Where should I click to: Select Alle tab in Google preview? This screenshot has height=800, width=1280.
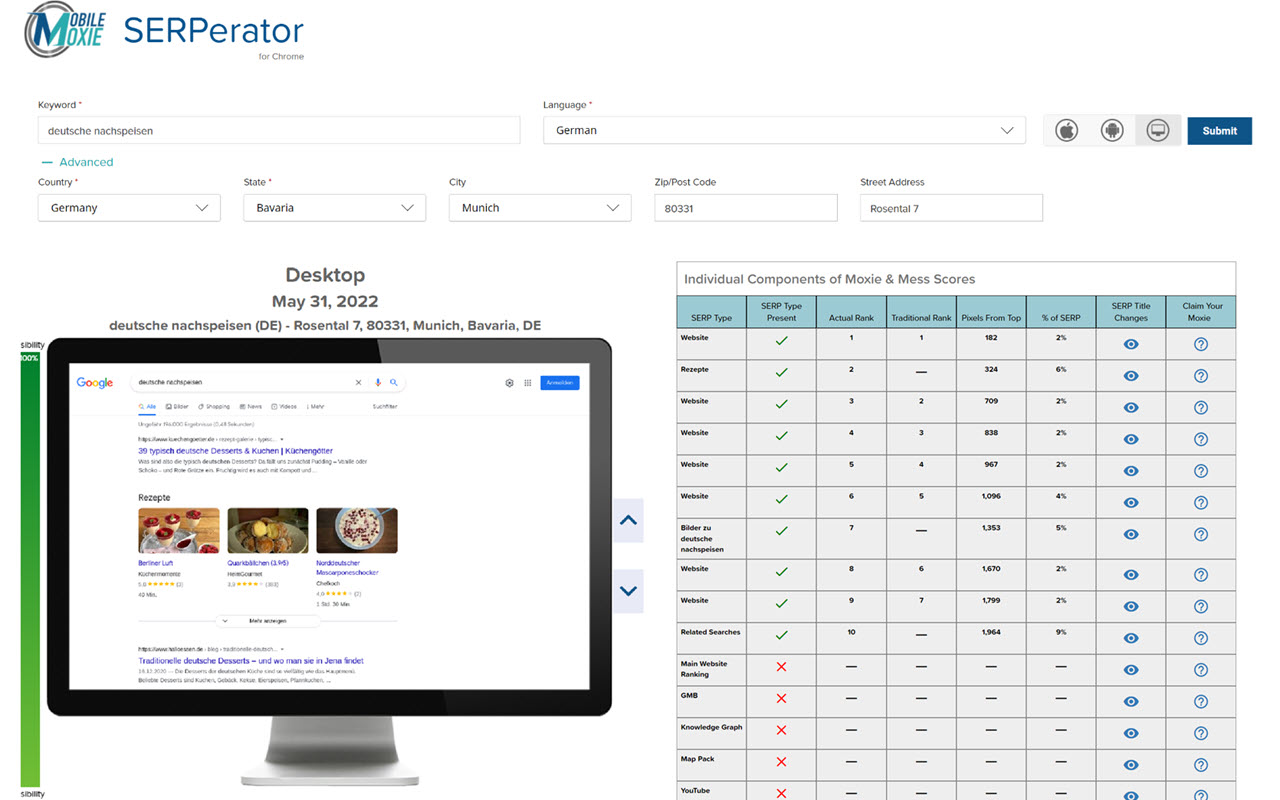[x=148, y=407]
